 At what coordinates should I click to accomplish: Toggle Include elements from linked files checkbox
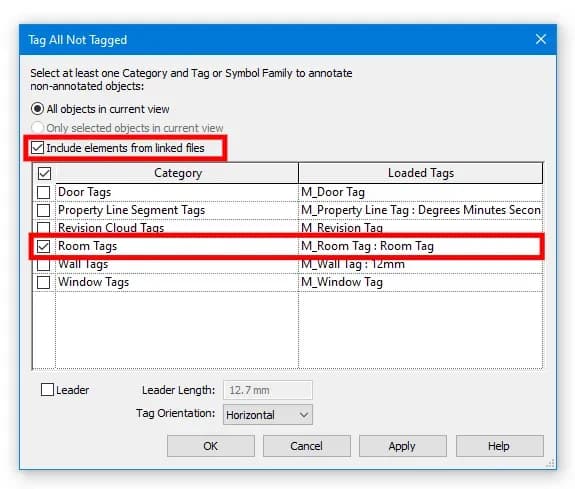point(37,148)
